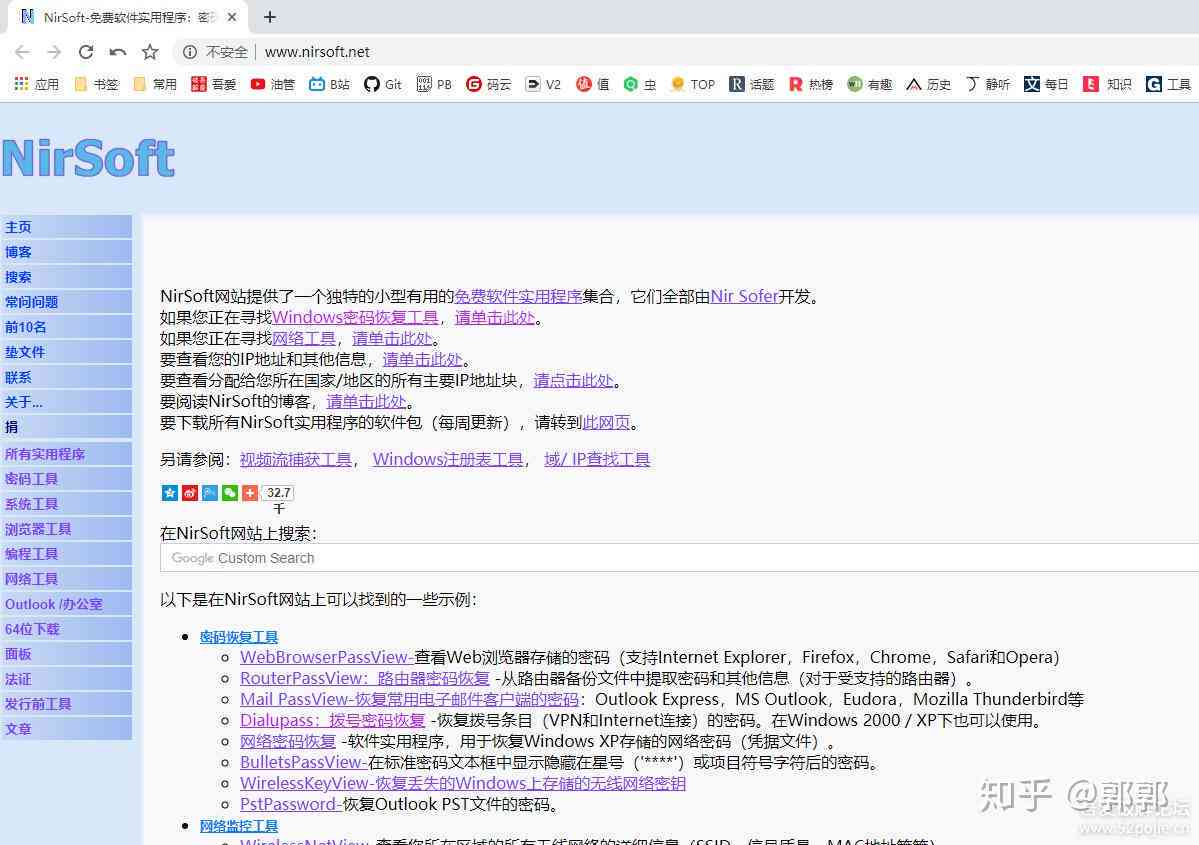Go back with the browser back arrow
This screenshot has width=1199, height=845.
[22, 52]
